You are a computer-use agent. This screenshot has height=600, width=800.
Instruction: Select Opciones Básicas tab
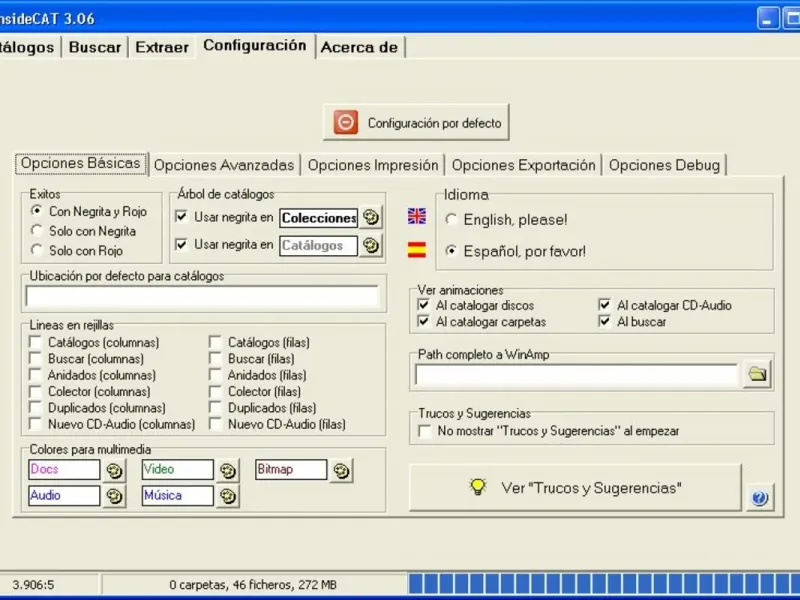point(81,163)
